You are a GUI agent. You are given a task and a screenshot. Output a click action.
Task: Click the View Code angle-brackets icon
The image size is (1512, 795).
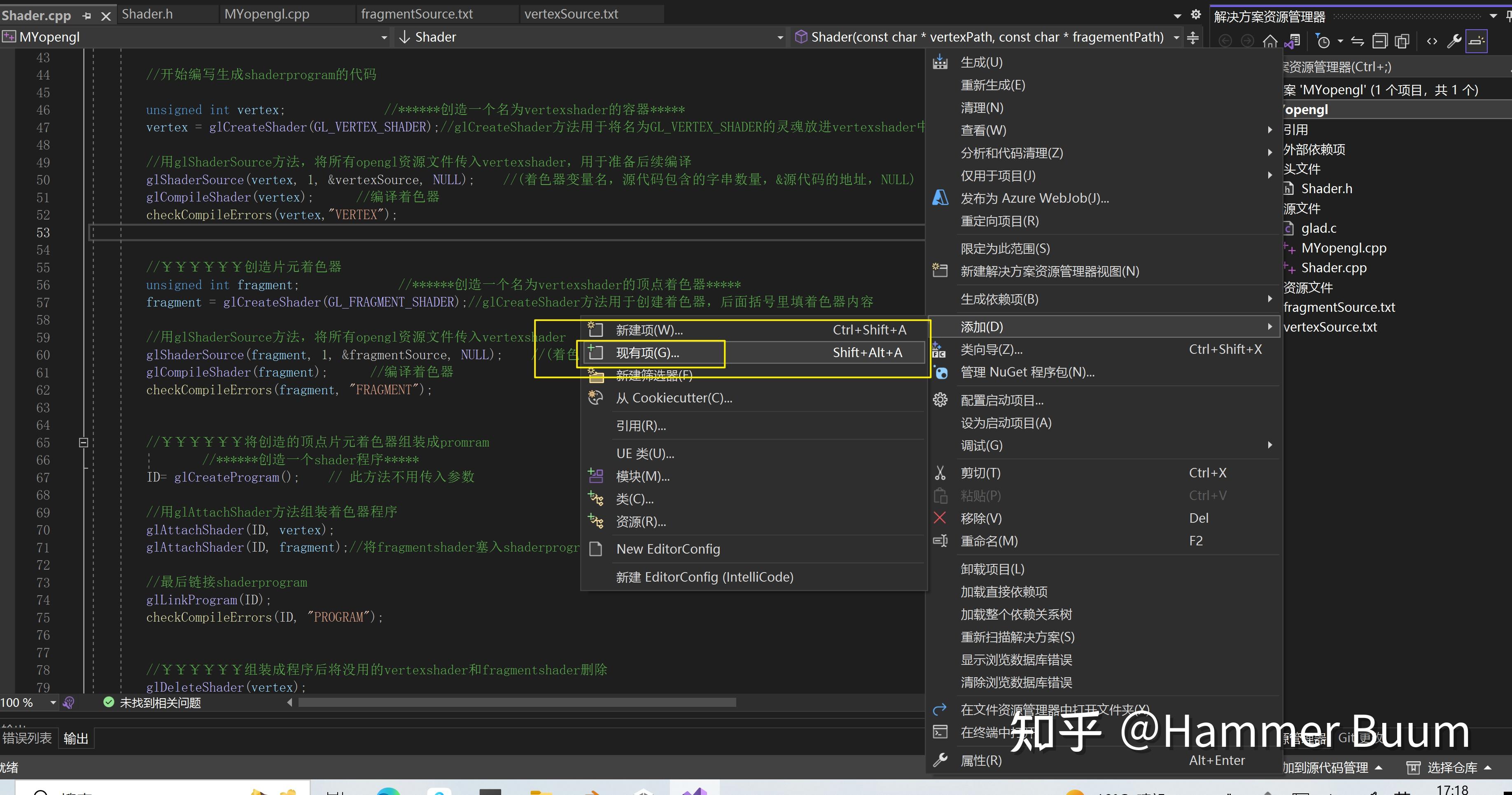(1432, 41)
